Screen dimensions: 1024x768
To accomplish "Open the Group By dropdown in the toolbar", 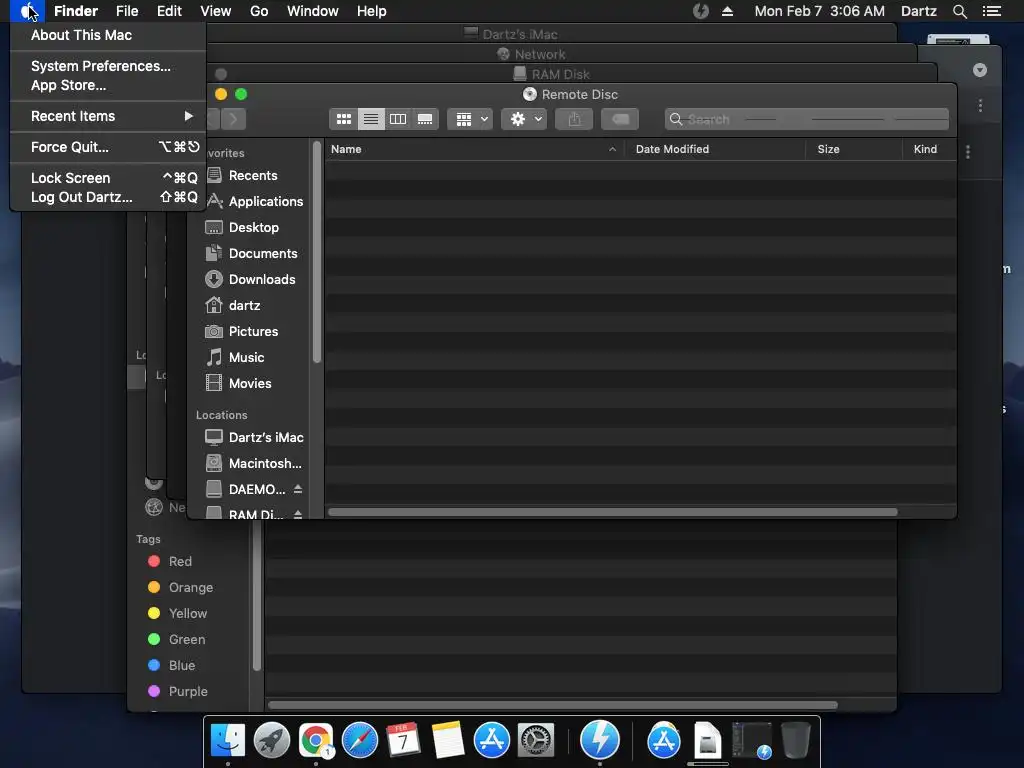I will pyautogui.click(x=470, y=119).
